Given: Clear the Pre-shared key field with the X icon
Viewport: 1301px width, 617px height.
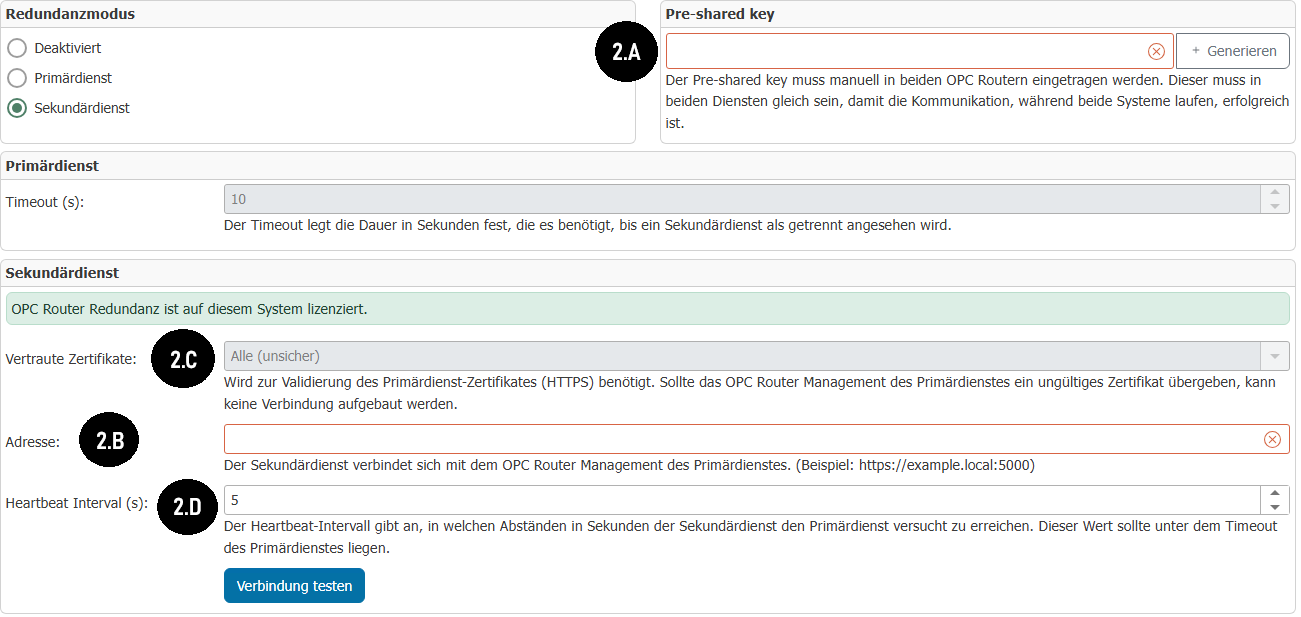Looking at the screenshot, I should tap(1156, 51).
